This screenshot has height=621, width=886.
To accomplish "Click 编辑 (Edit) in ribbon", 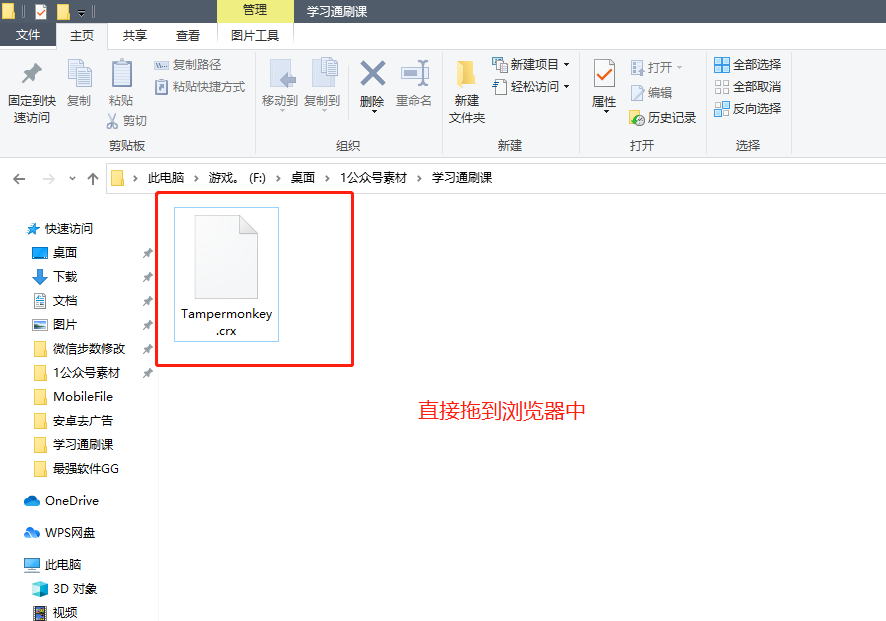I will pyautogui.click(x=651, y=93).
